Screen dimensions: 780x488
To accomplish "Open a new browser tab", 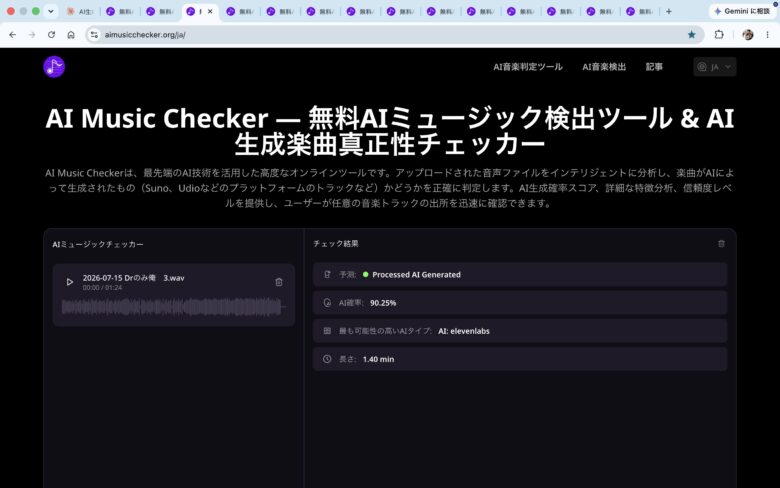I will click(x=669, y=11).
